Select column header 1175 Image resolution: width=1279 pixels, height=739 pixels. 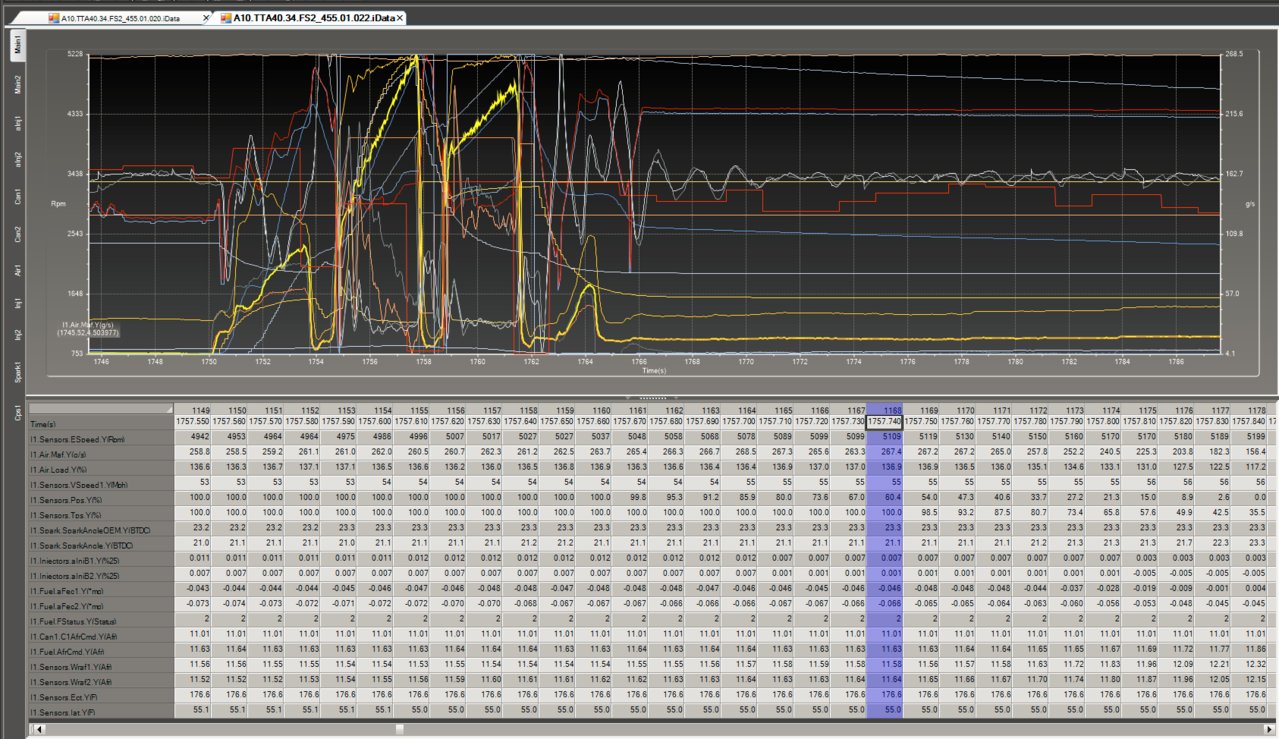[1139, 410]
